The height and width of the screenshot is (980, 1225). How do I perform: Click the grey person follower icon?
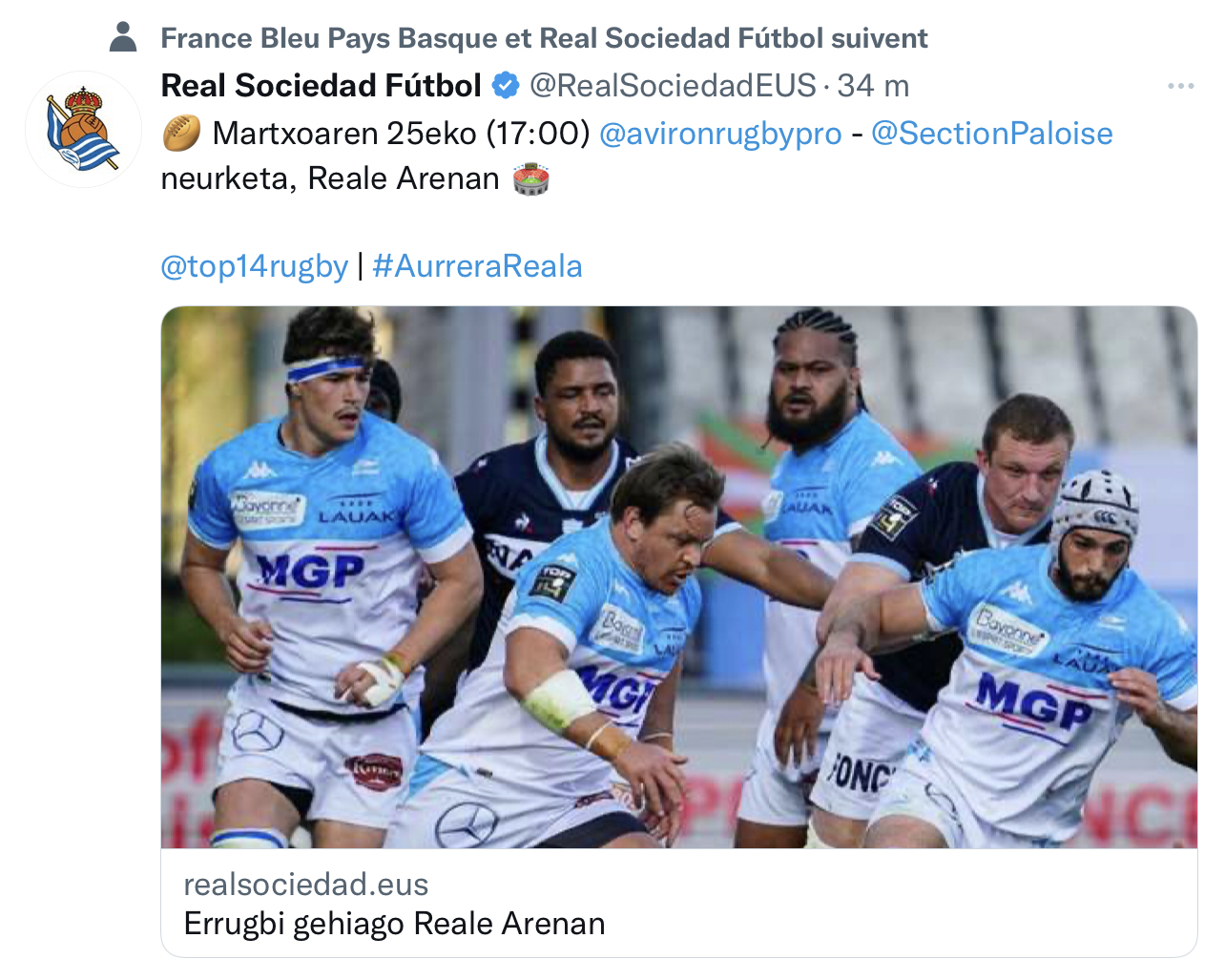click(123, 37)
